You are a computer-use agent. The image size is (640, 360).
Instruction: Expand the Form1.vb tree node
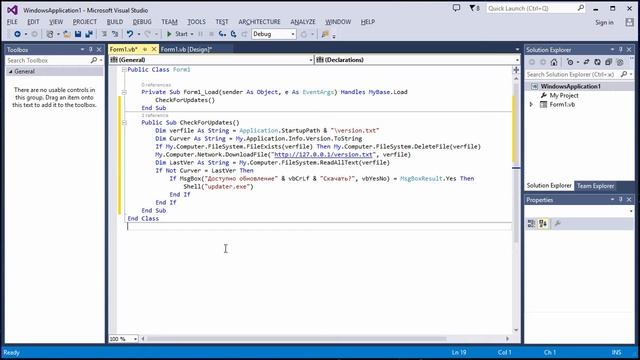(531, 104)
